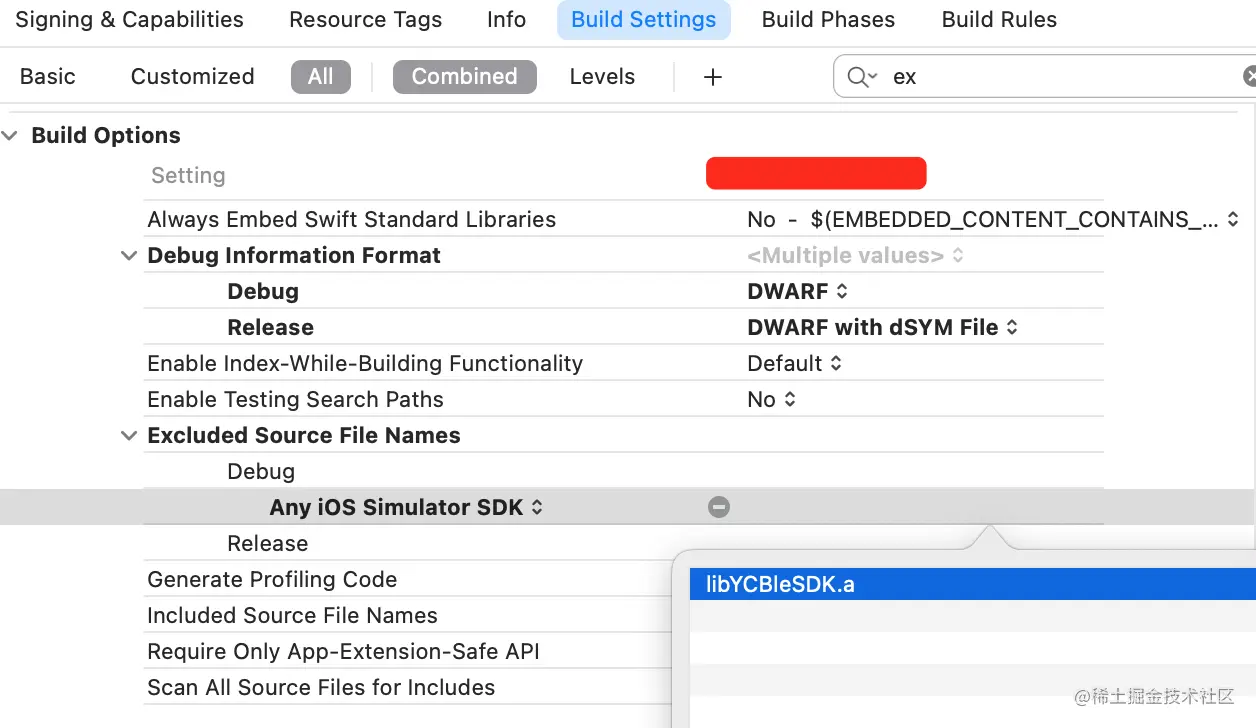This screenshot has width=1256, height=728.
Task: Open Release DWARF with dSYM File dropdown
Action: (882, 327)
